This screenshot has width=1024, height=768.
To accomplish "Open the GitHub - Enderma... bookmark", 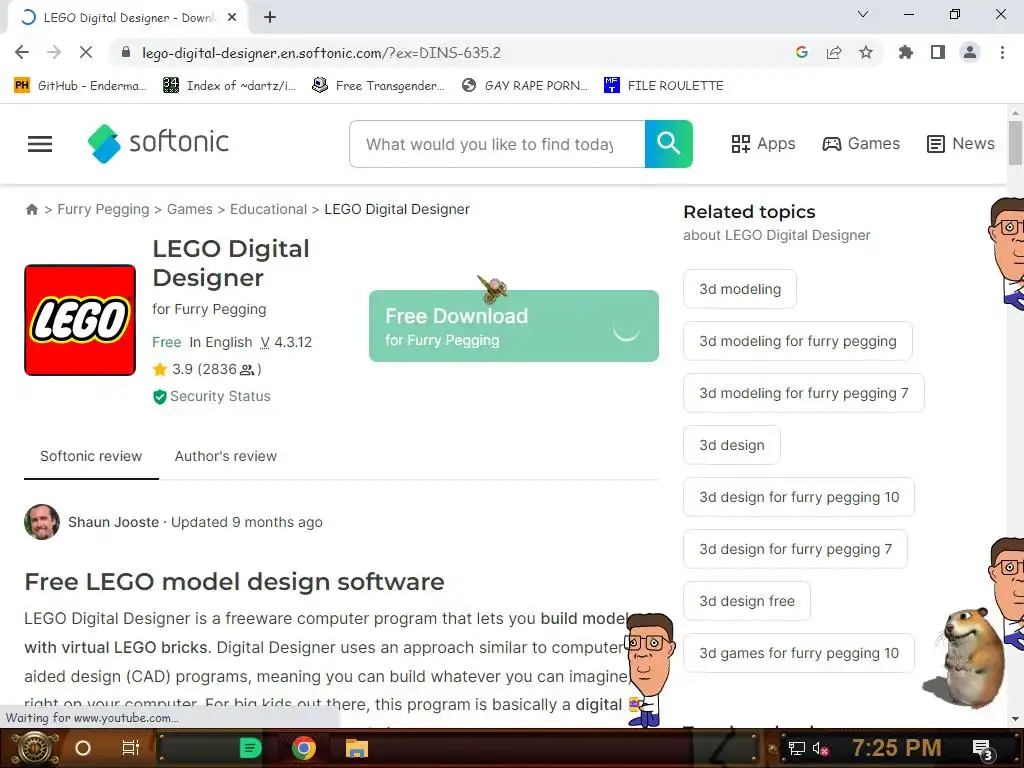I will [80, 86].
